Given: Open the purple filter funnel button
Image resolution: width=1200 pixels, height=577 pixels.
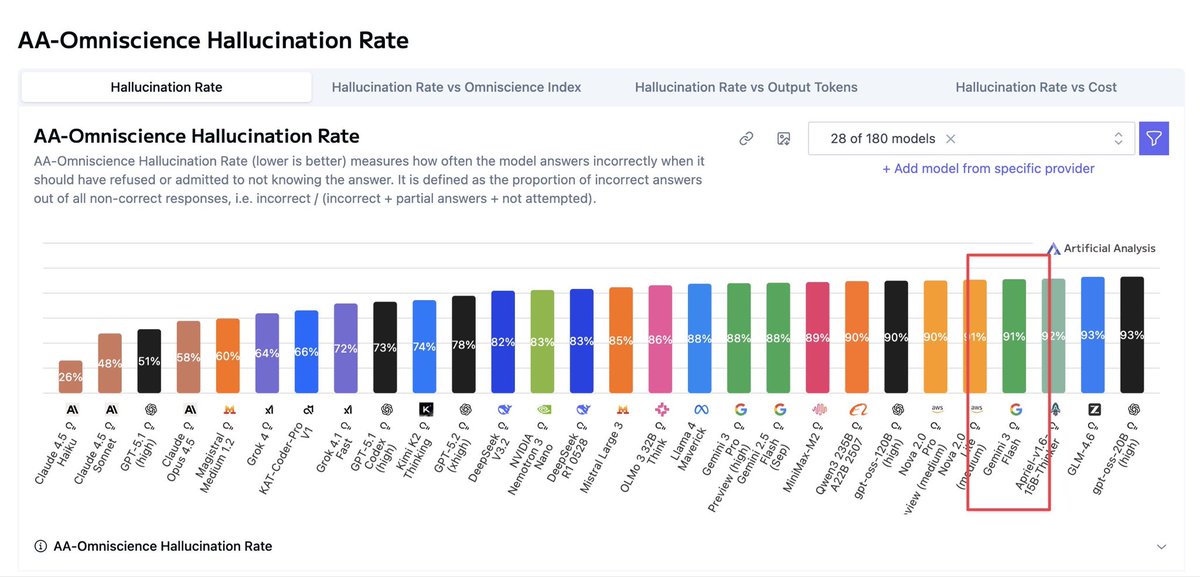Looking at the screenshot, I should [x=1154, y=139].
